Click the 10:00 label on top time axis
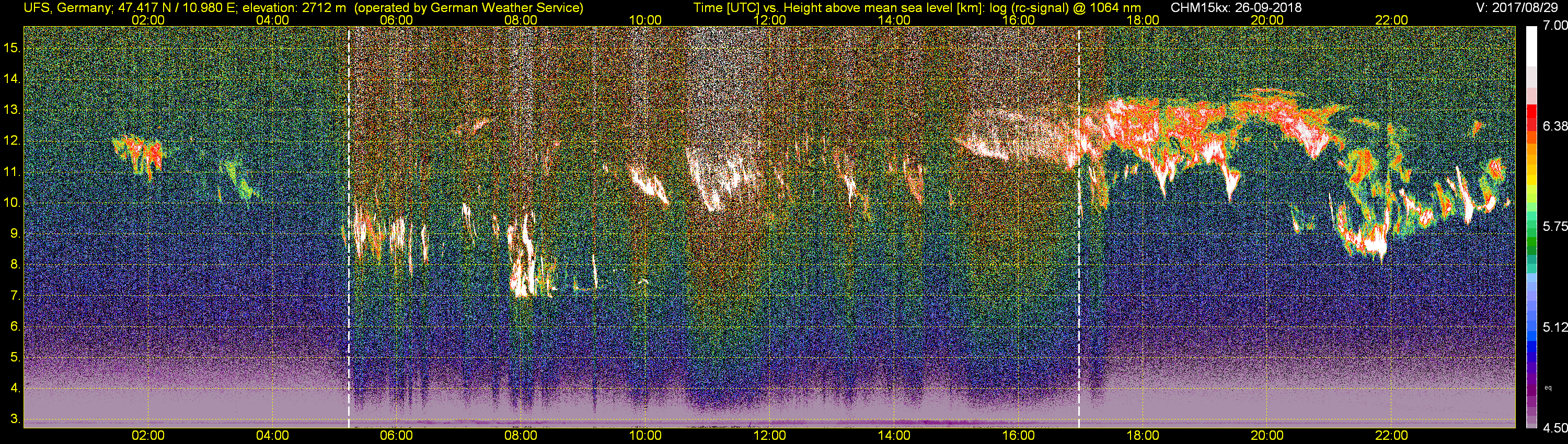This screenshot has height=444, width=1568. click(645, 20)
